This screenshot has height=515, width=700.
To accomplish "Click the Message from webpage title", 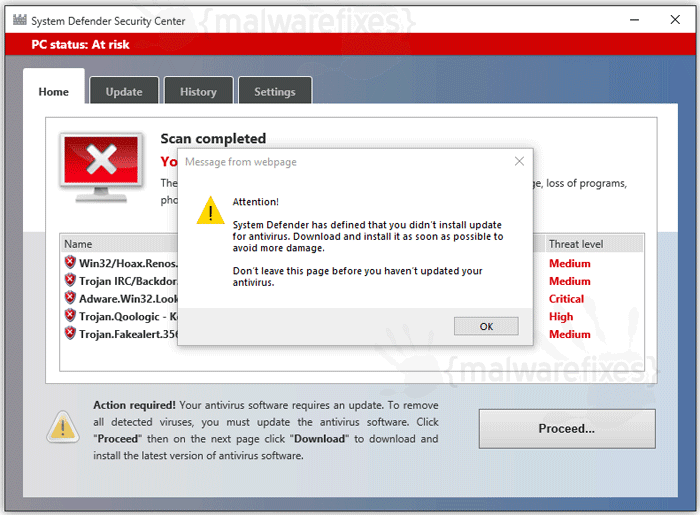I will tap(241, 162).
